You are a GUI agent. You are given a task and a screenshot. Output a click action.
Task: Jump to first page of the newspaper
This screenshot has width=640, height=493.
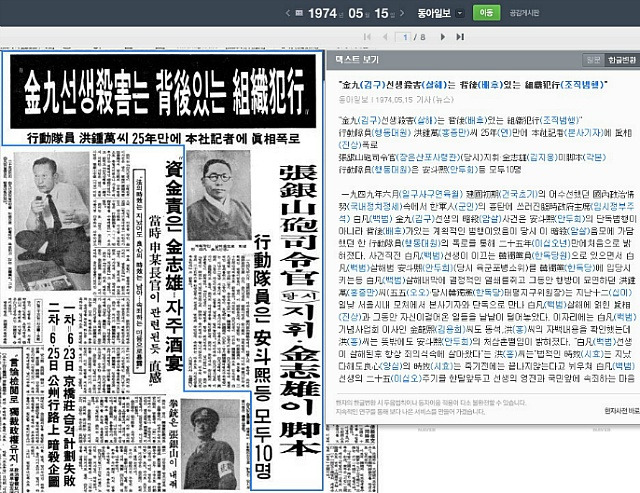click(x=367, y=37)
